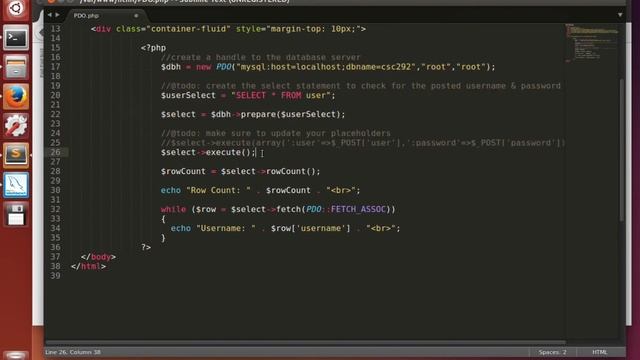Click the minimap code preview
Image resolution: width=640 pixels, height=360 pixels.
[x=591, y=42]
